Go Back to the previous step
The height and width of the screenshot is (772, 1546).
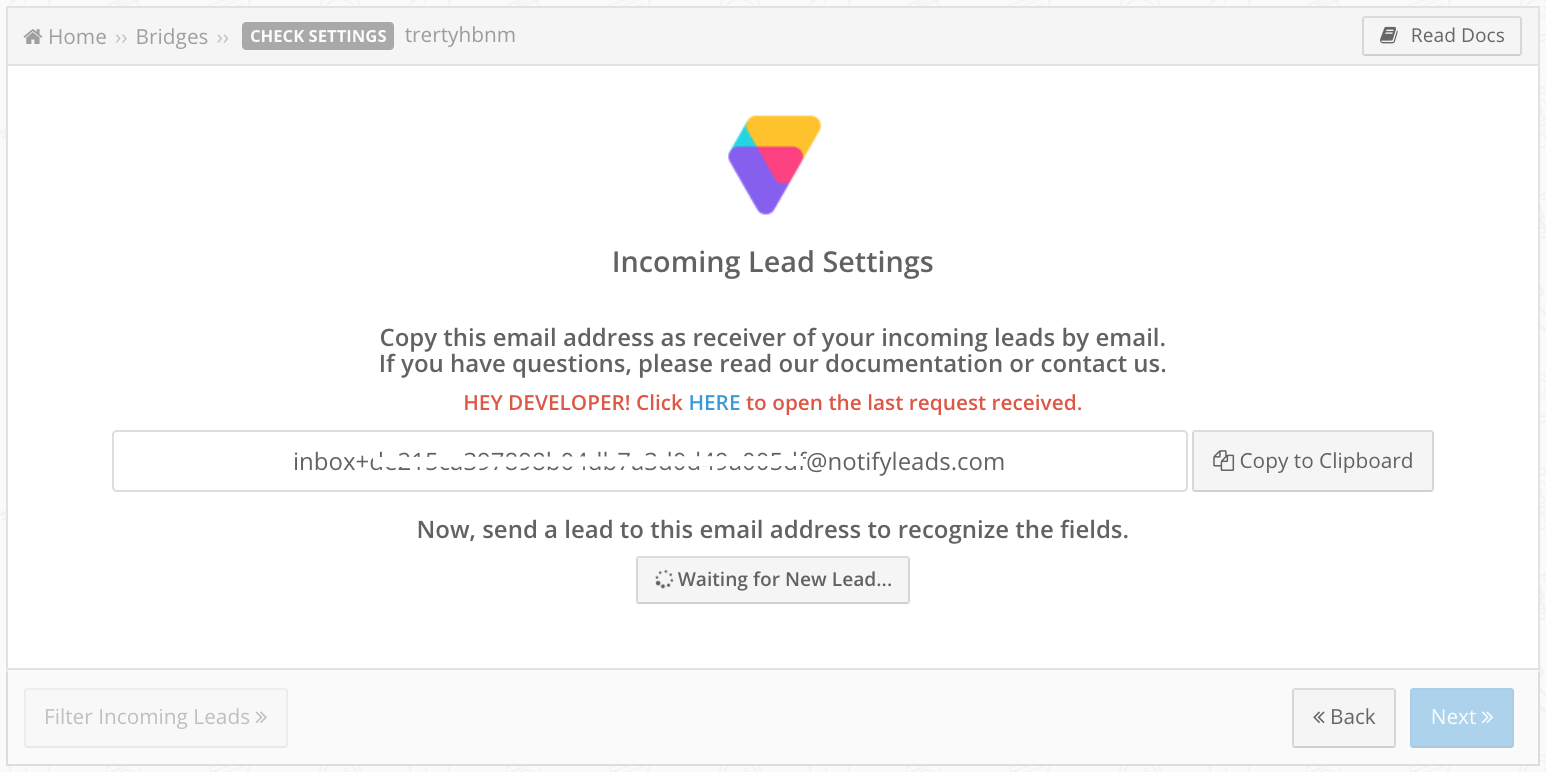1344,717
